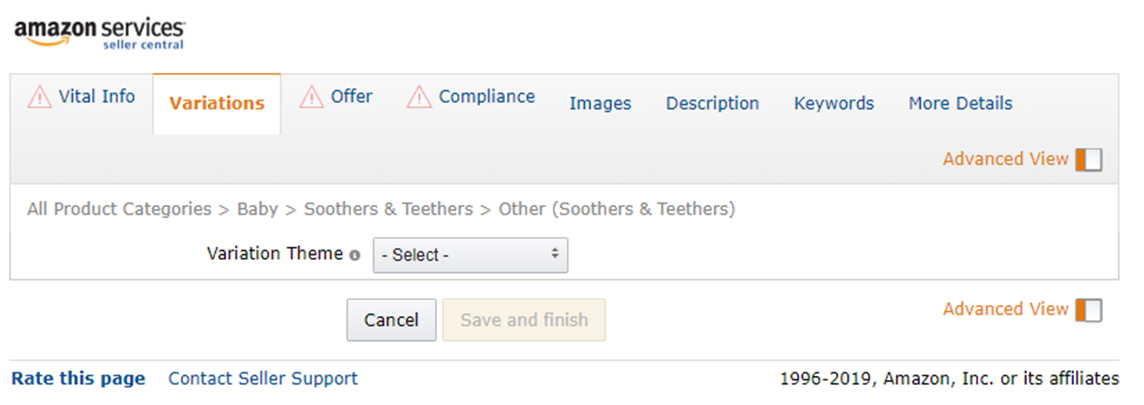The height and width of the screenshot is (405, 1144).
Task: Toggle the bottom Advanced View switch
Action: pos(1089,310)
